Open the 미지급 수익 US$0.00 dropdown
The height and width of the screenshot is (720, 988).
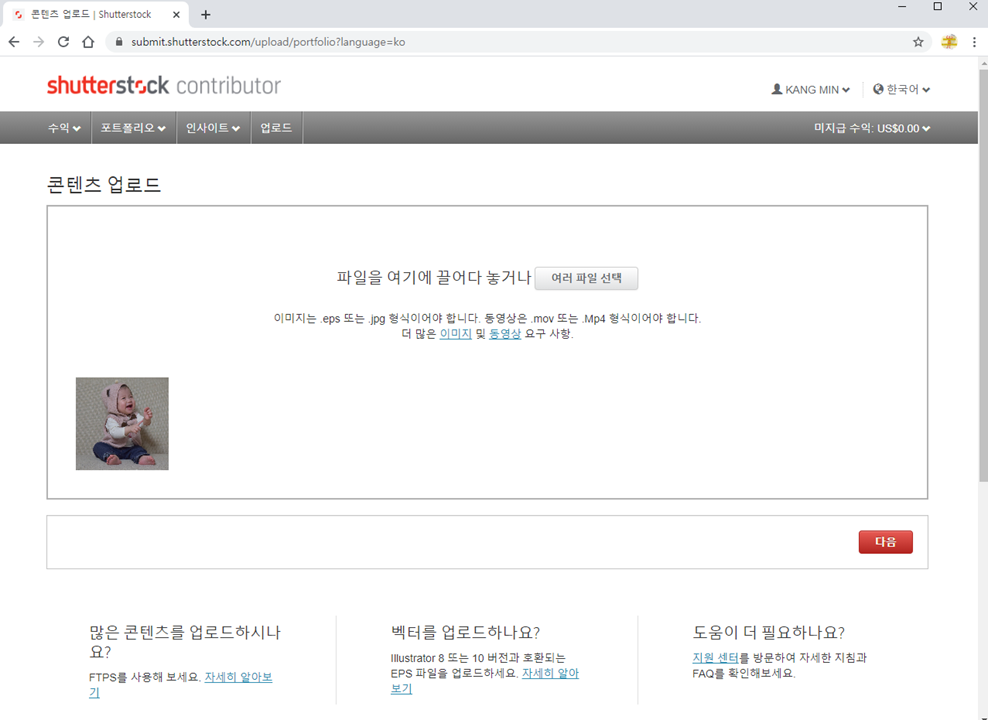click(872, 129)
